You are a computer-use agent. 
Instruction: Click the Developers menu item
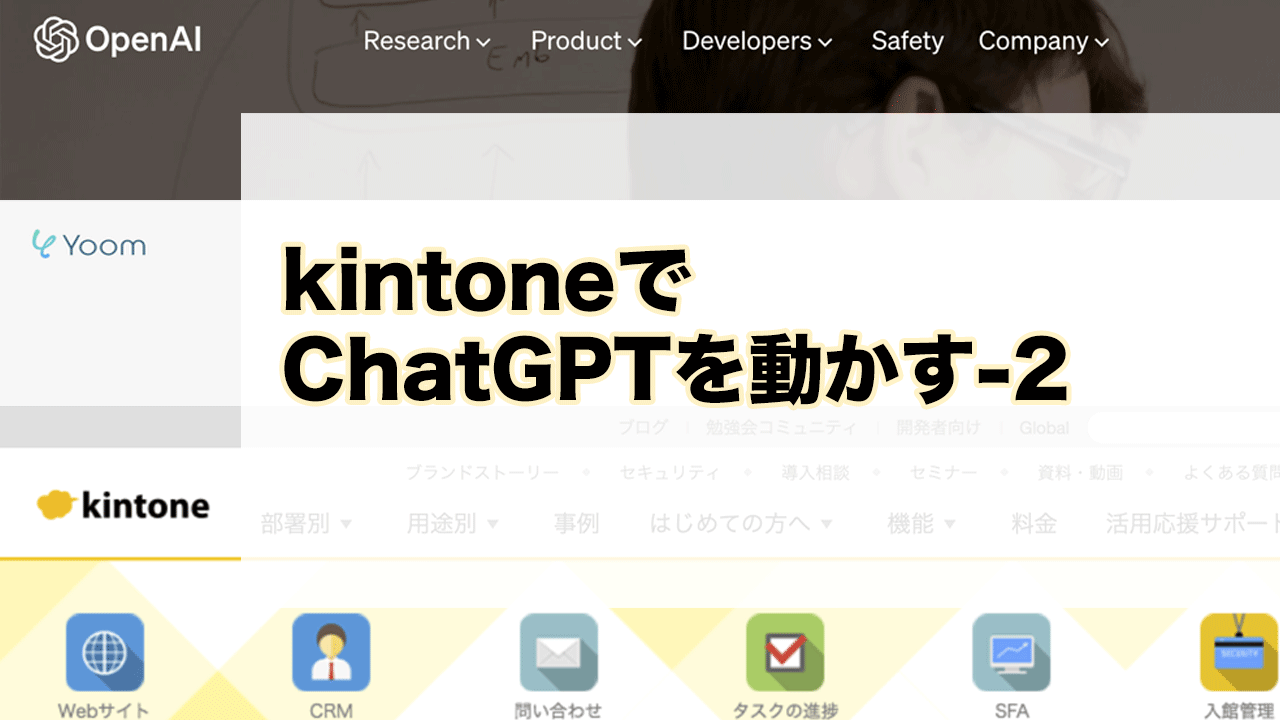pos(757,42)
